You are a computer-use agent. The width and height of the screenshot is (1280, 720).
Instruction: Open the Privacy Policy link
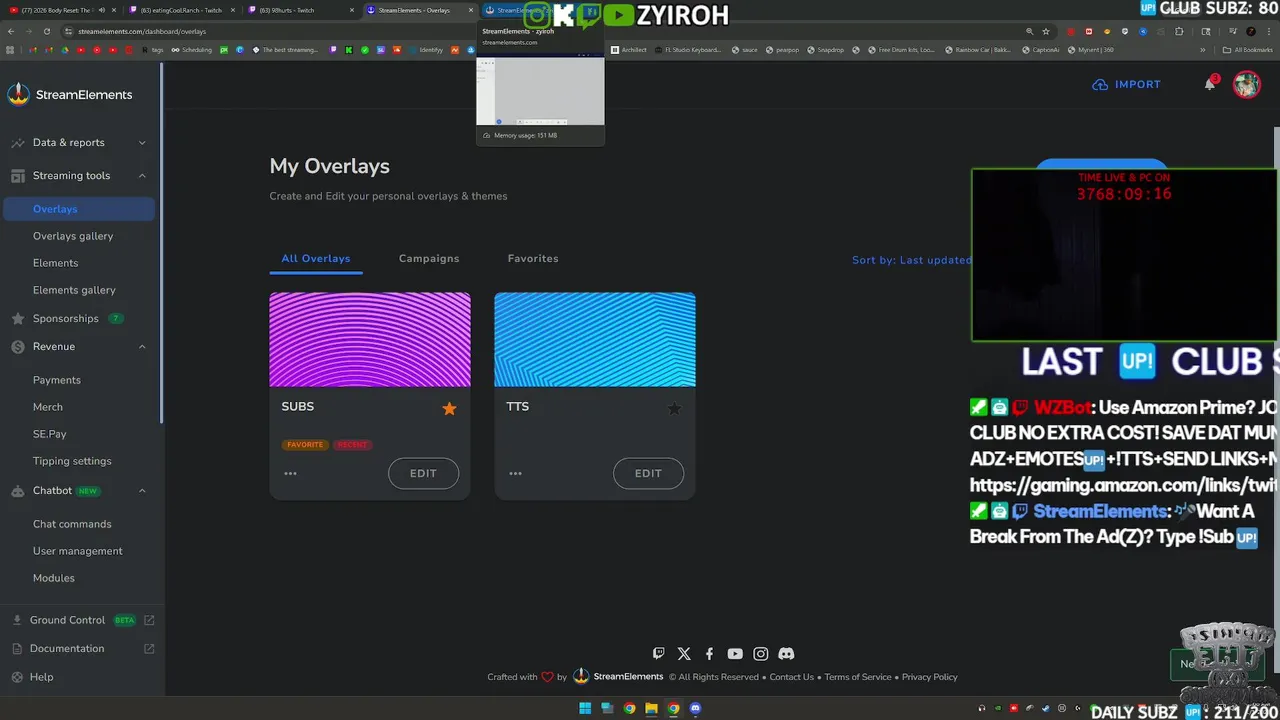[x=930, y=677]
